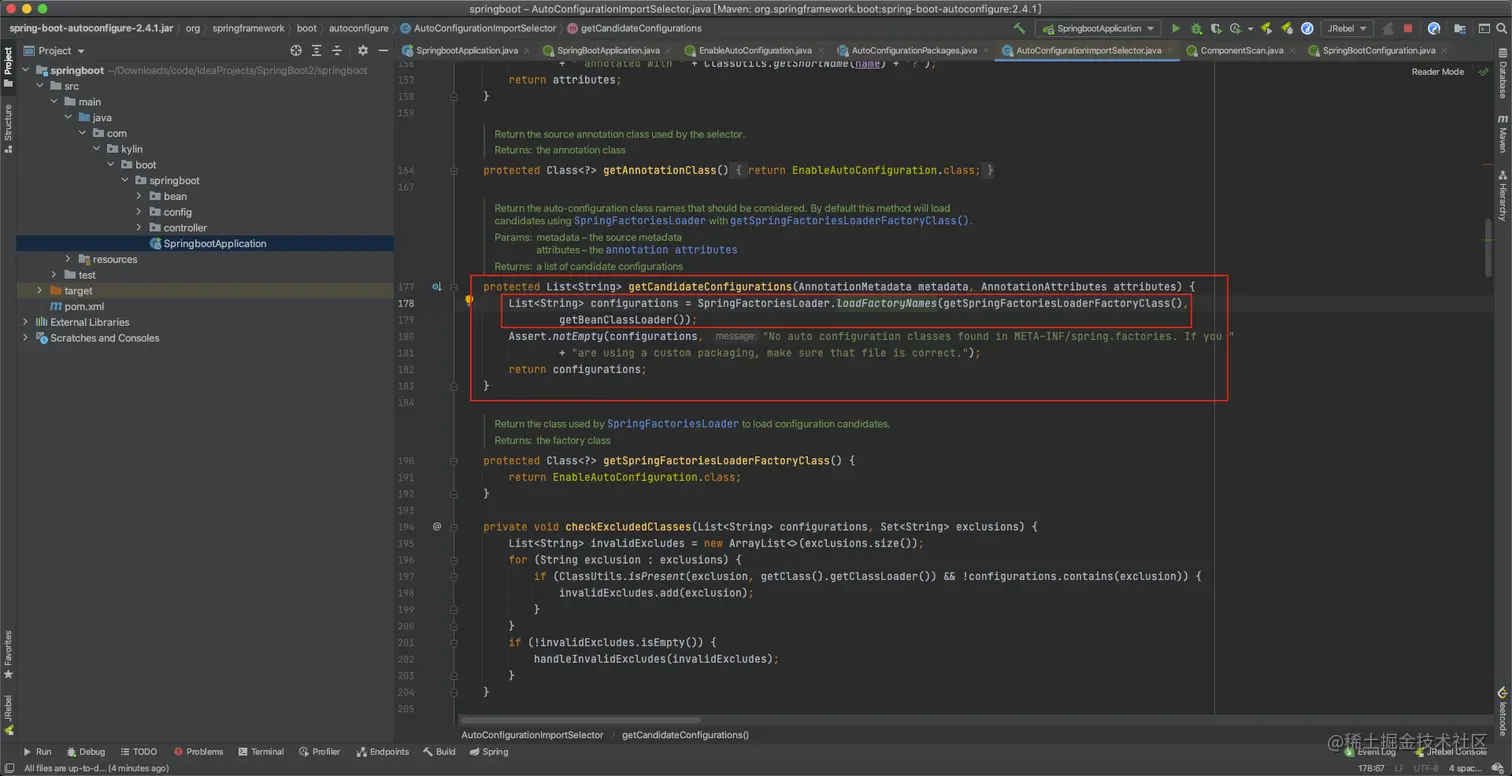
Task: Open the leetcode side tool window
Action: click(1502, 710)
